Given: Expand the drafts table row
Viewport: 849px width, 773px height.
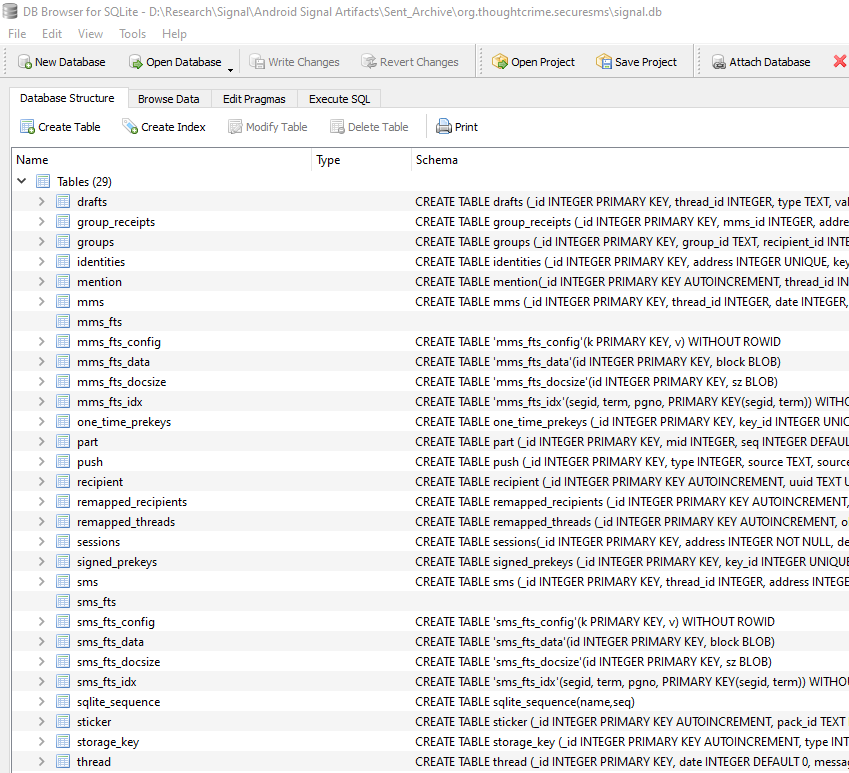Looking at the screenshot, I should 42,201.
